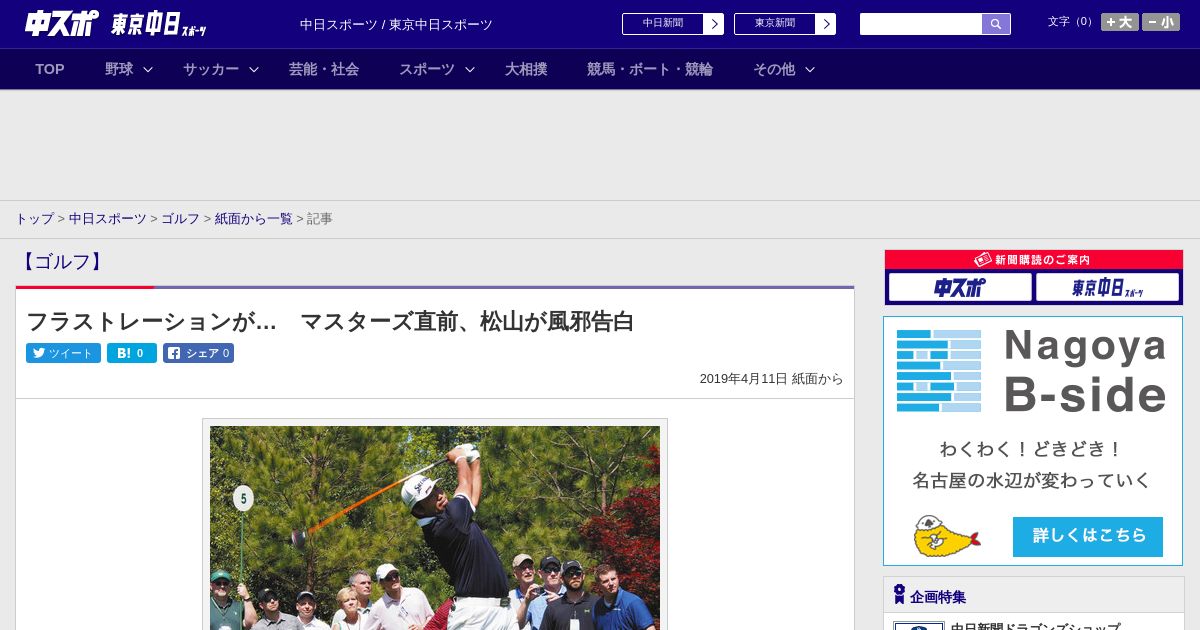
Task: Open the 中スポ logo homepage
Action: (x=61, y=23)
